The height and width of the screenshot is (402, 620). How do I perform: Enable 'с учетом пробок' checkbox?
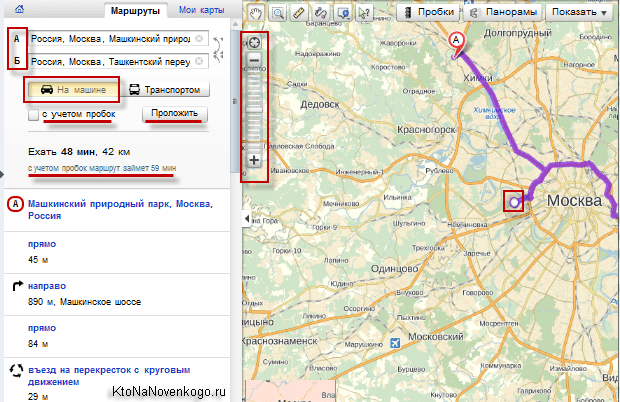coord(35,115)
